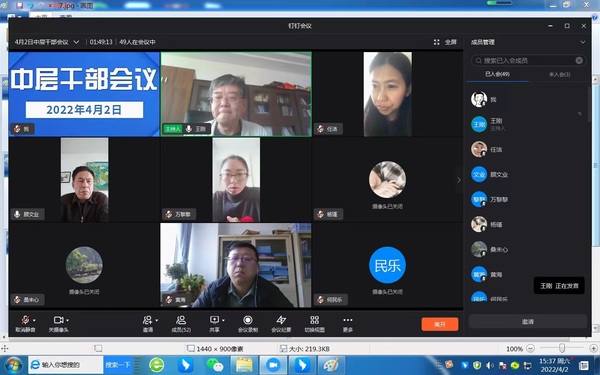Open the meeting minutes lightning icon
Screen dimensions: 600x375
pyautogui.click(x=281, y=323)
